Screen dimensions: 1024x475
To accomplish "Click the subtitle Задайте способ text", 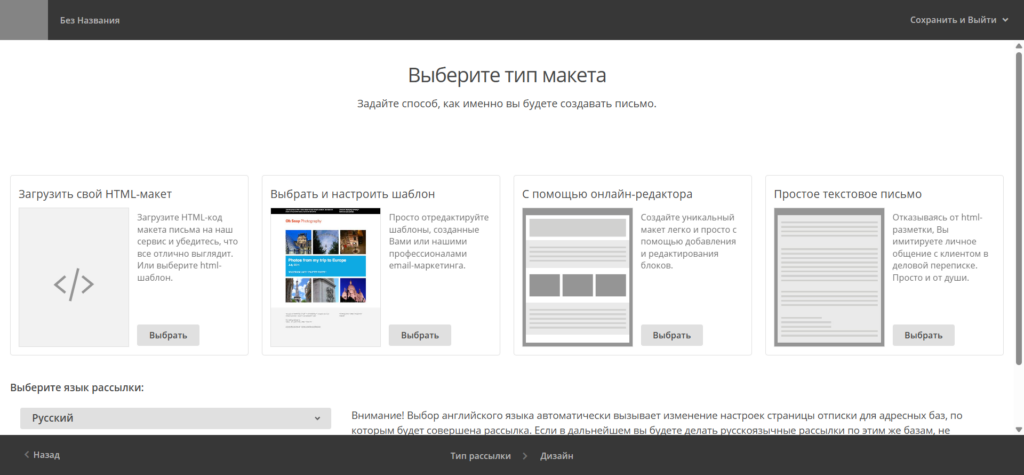I will [507, 103].
